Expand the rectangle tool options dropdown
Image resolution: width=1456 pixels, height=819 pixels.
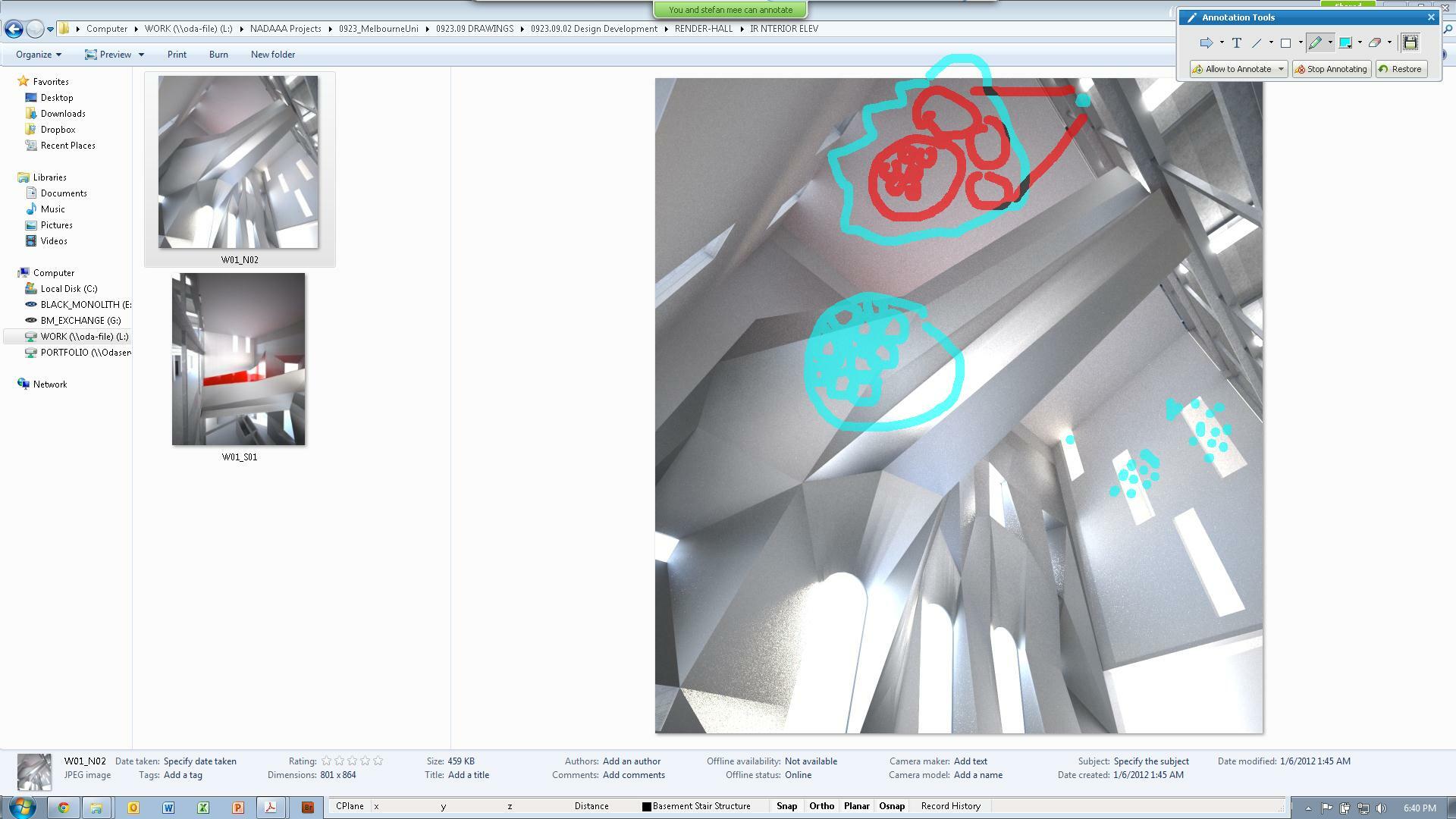(1301, 43)
